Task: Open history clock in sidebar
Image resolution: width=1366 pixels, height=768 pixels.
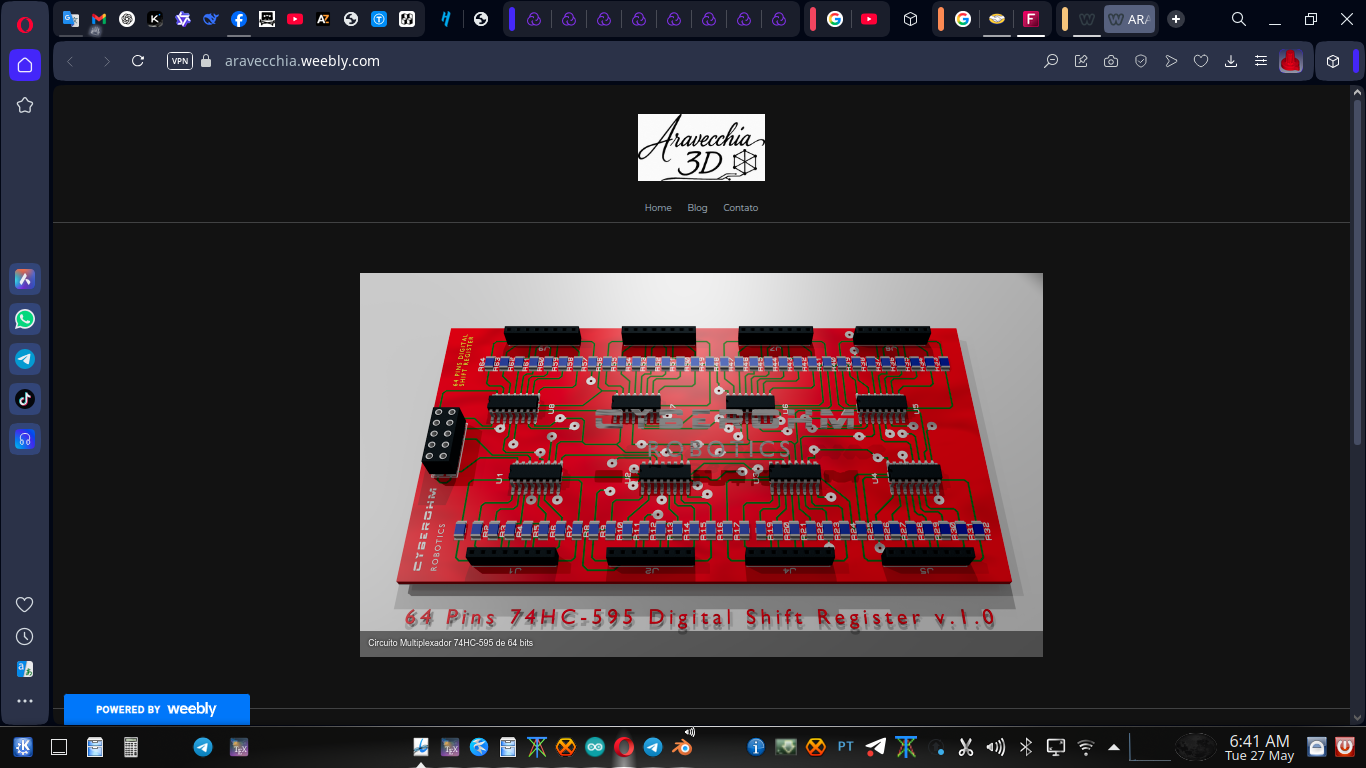Action: tap(25, 636)
